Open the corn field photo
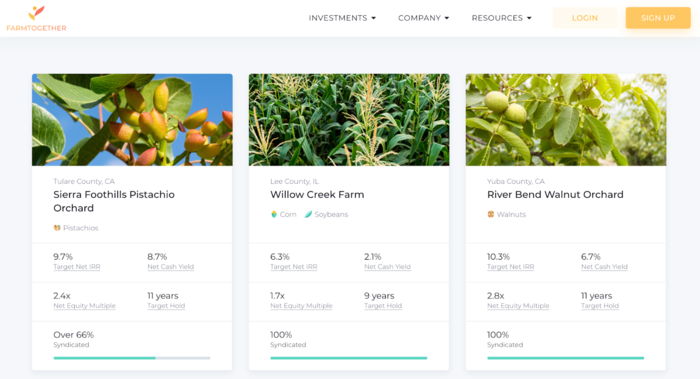This screenshot has height=379, width=700. click(x=349, y=120)
